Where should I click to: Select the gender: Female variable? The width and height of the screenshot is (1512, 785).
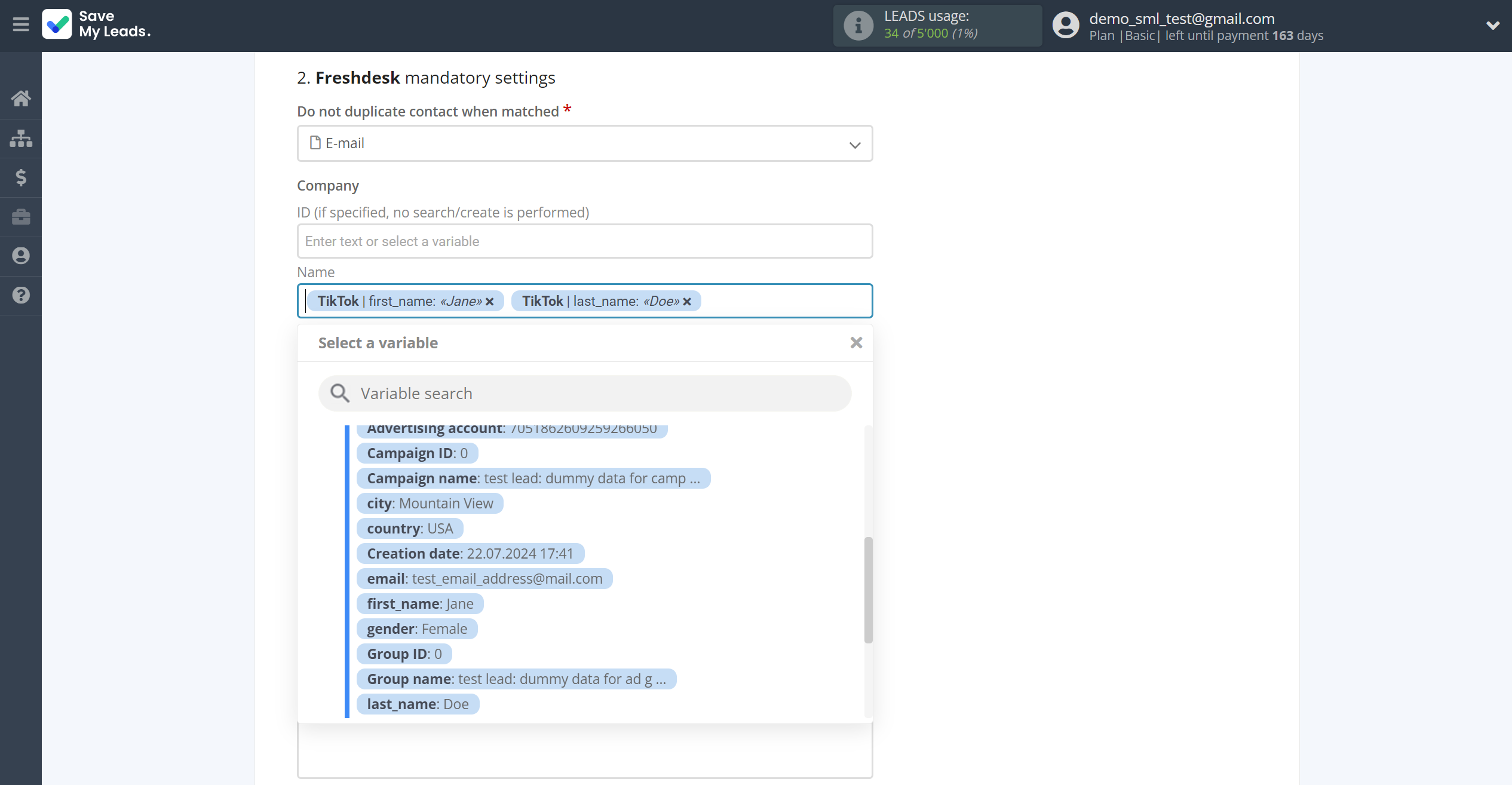coord(417,629)
